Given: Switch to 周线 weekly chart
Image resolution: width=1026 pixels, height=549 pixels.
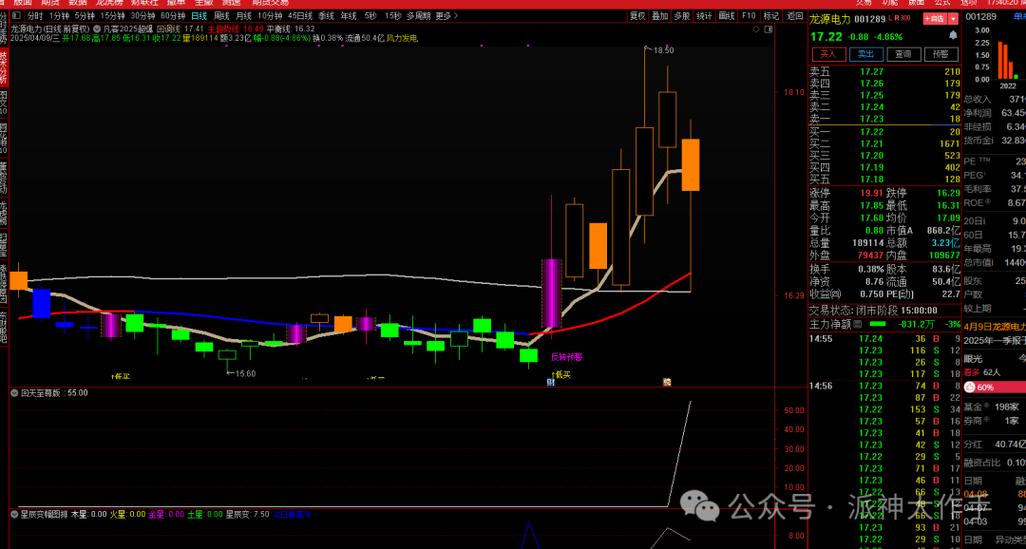Looking at the screenshot, I should point(222,16).
